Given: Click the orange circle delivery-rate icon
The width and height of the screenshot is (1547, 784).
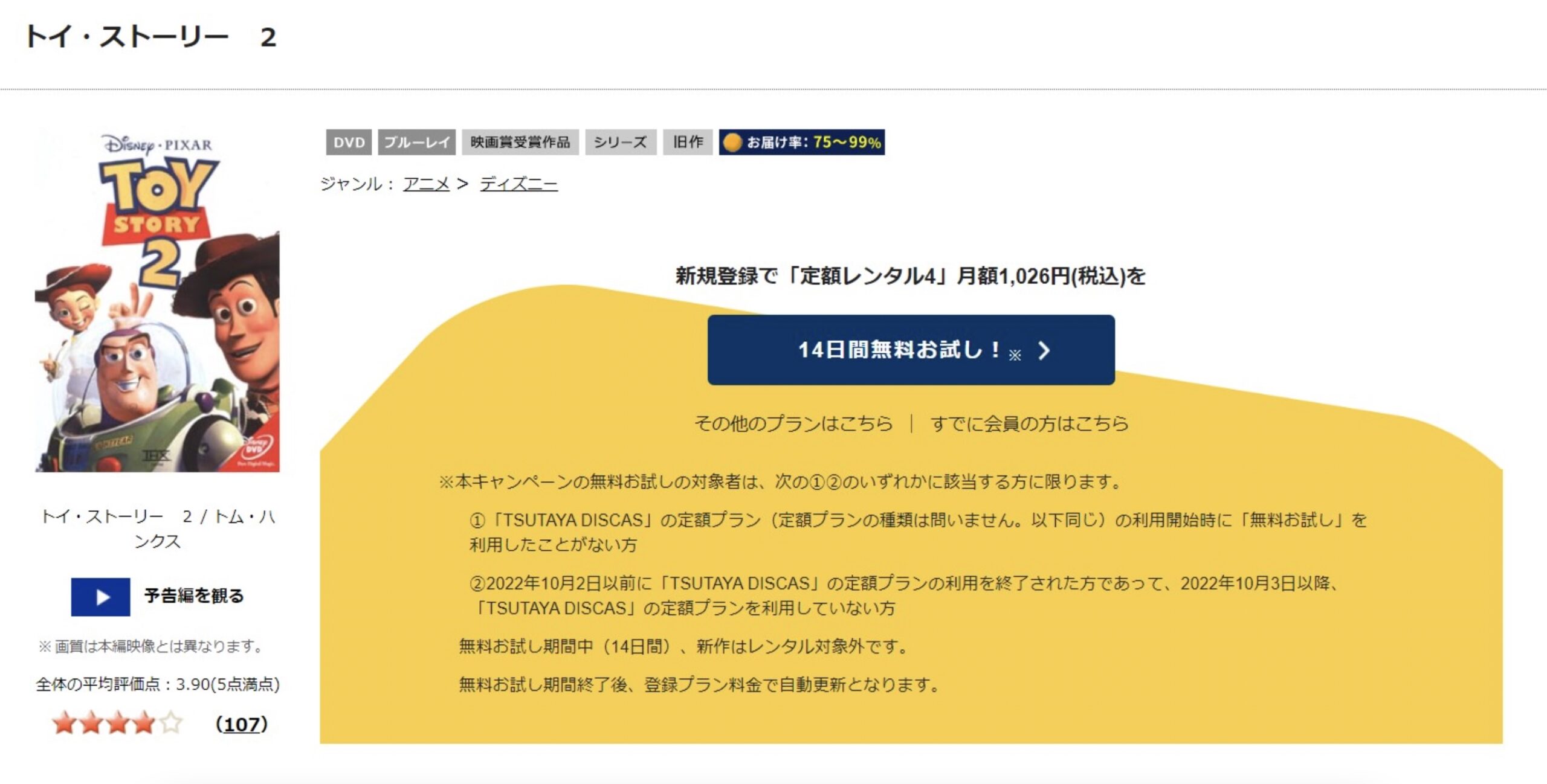Looking at the screenshot, I should [732, 143].
